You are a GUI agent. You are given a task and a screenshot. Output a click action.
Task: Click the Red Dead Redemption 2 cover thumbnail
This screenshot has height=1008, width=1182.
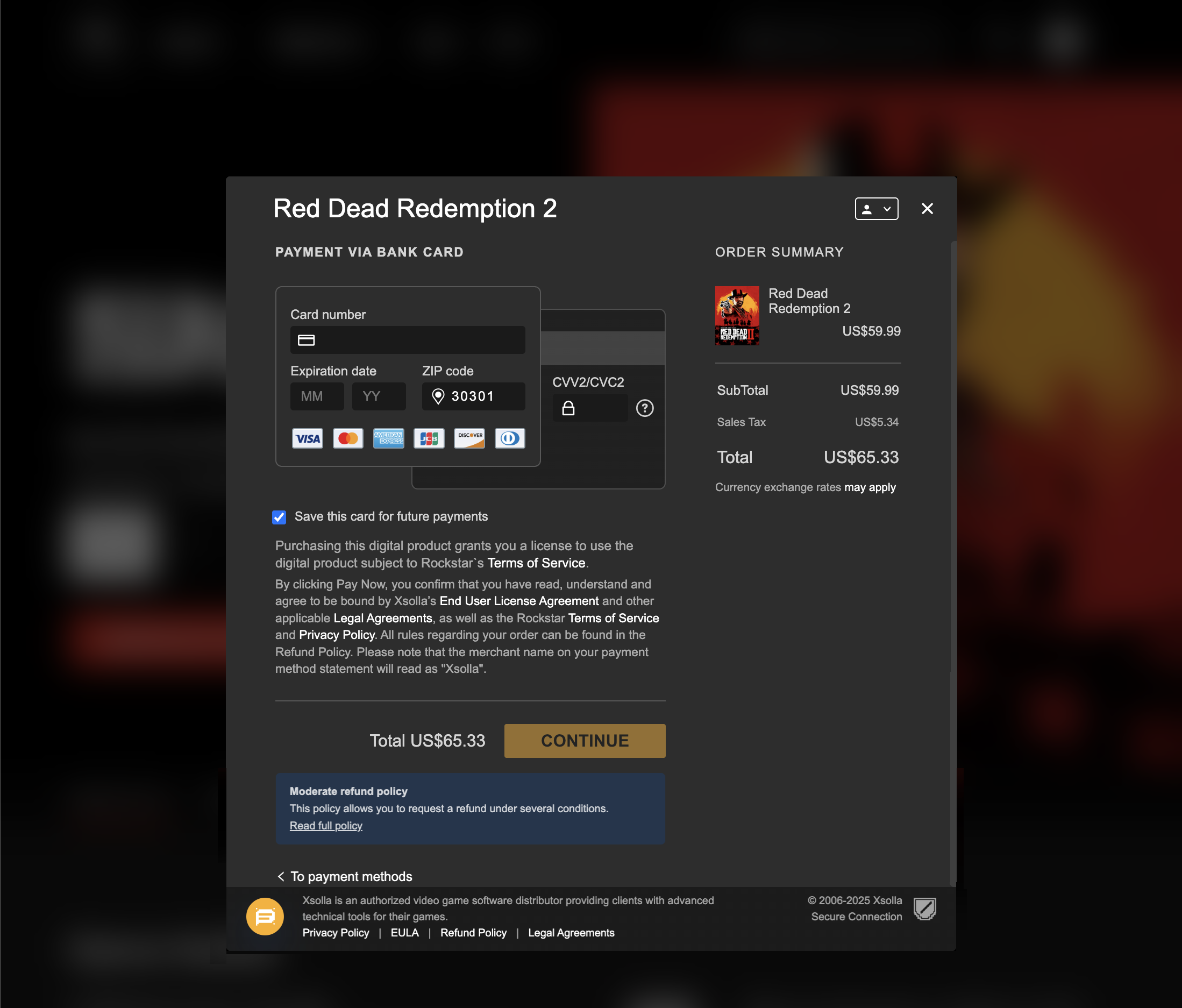pyautogui.click(x=737, y=316)
